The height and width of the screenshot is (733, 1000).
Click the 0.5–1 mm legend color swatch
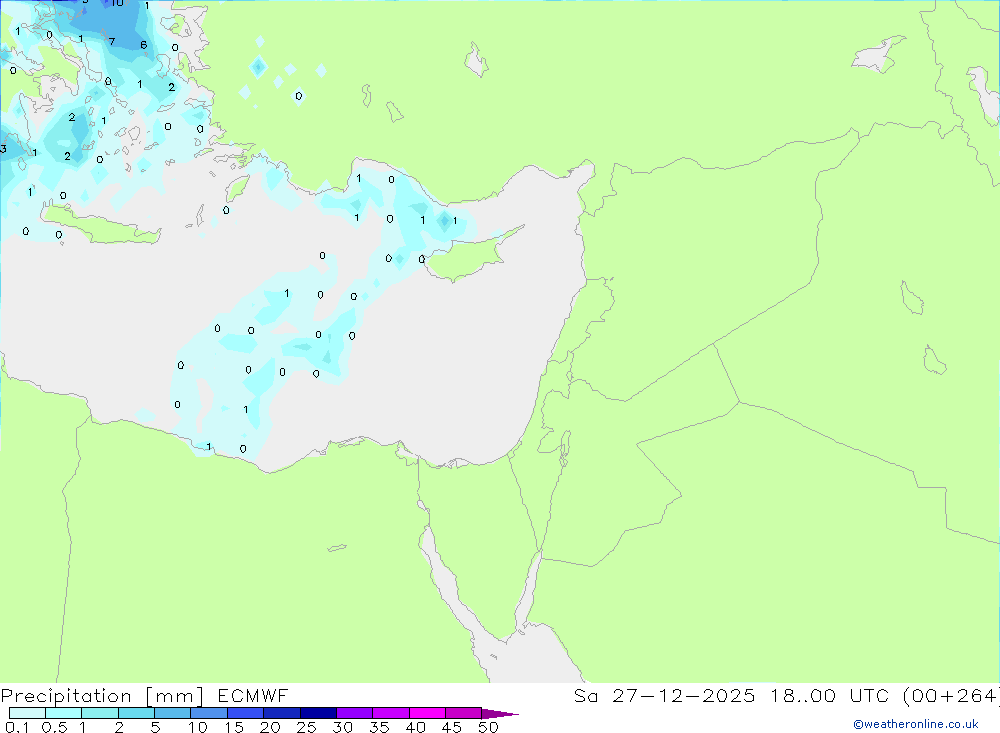click(63, 713)
